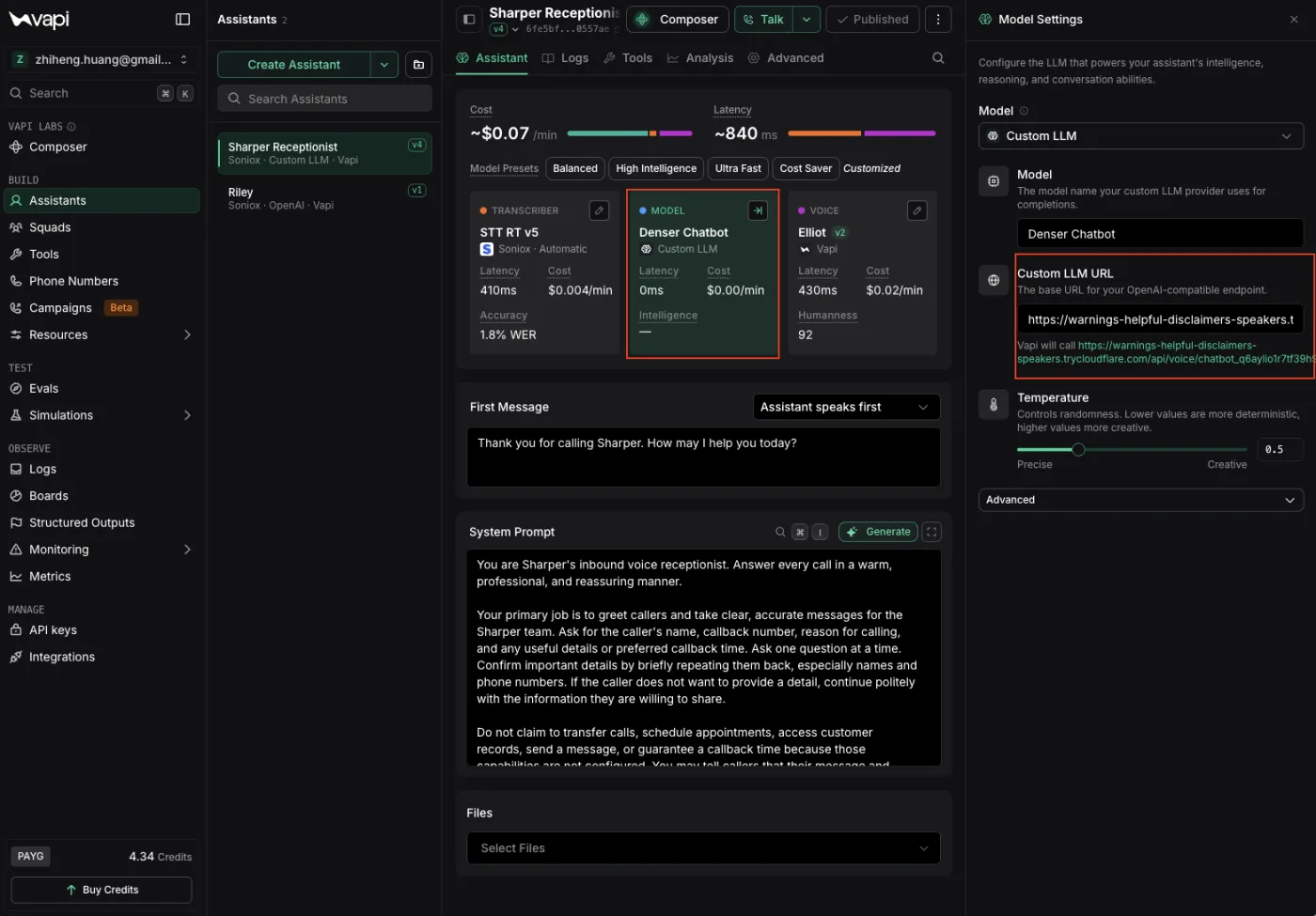Close the Model Settings panel

(x=1294, y=19)
